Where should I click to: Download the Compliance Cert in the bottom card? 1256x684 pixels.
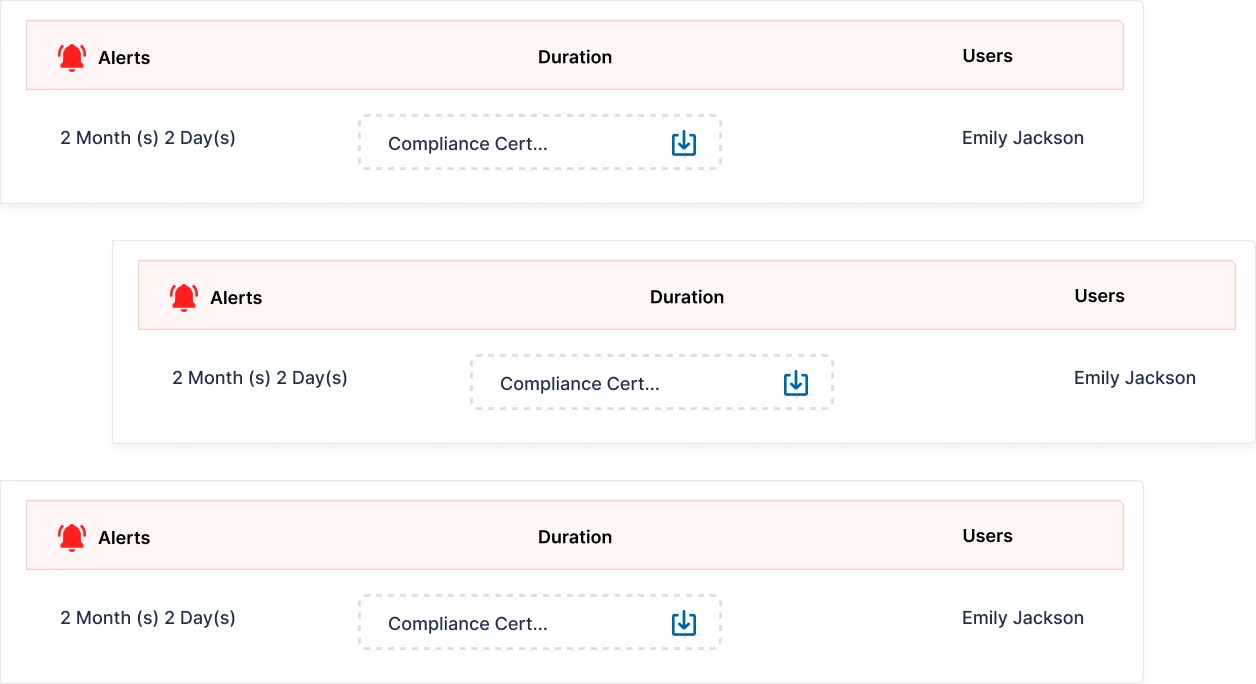pyautogui.click(x=683, y=623)
